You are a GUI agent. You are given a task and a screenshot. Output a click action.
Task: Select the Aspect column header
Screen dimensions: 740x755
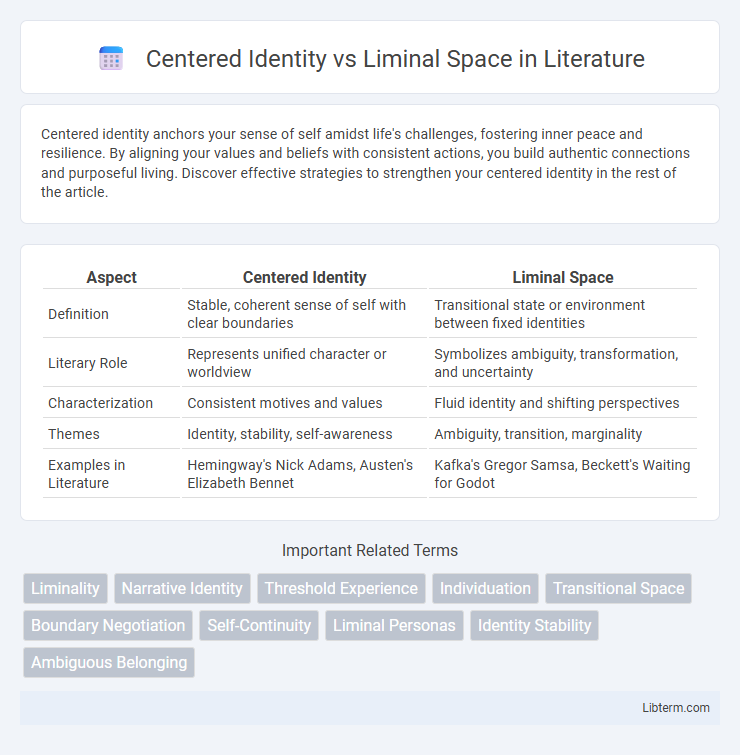coord(112,277)
